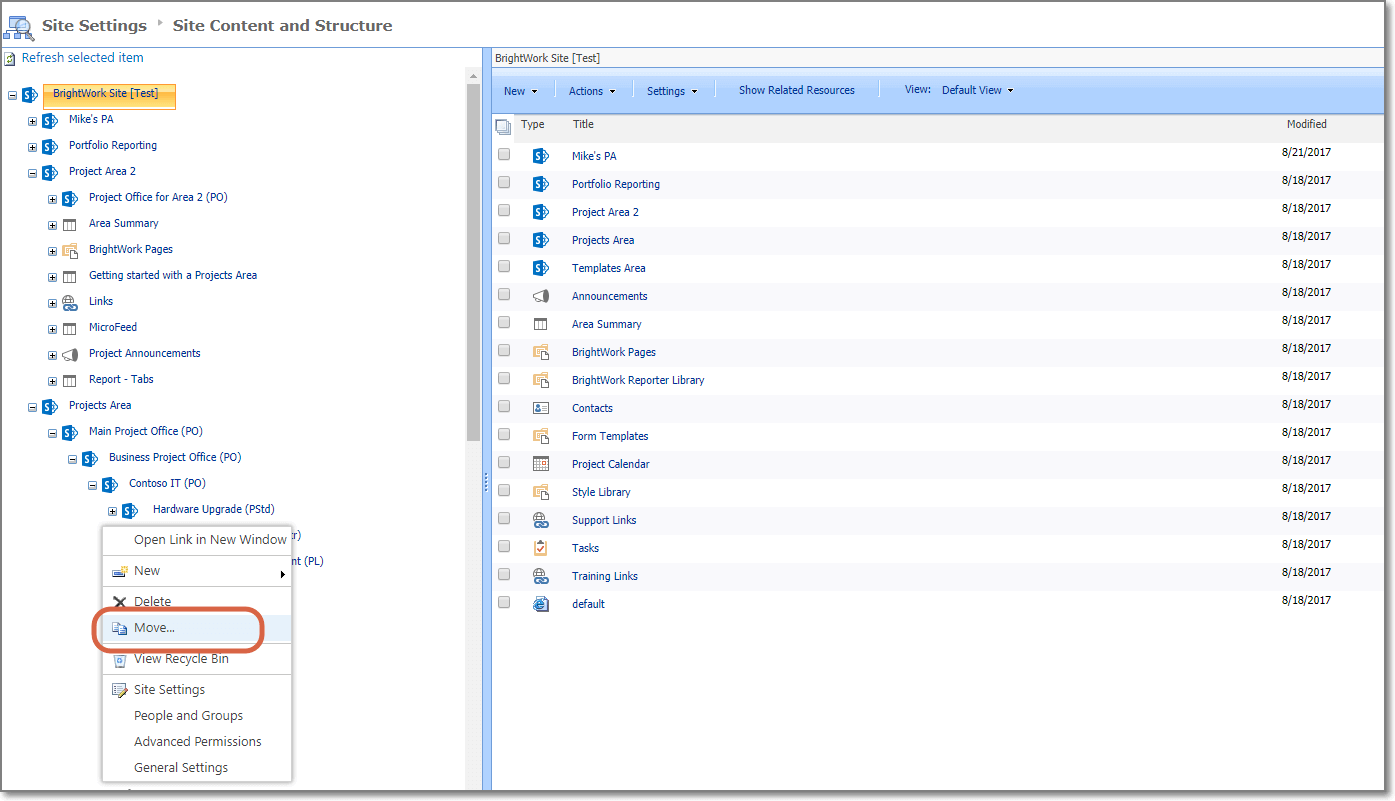Open the Settings toolbar menu
The width and height of the screenshot is (1395, 801).
672,91
